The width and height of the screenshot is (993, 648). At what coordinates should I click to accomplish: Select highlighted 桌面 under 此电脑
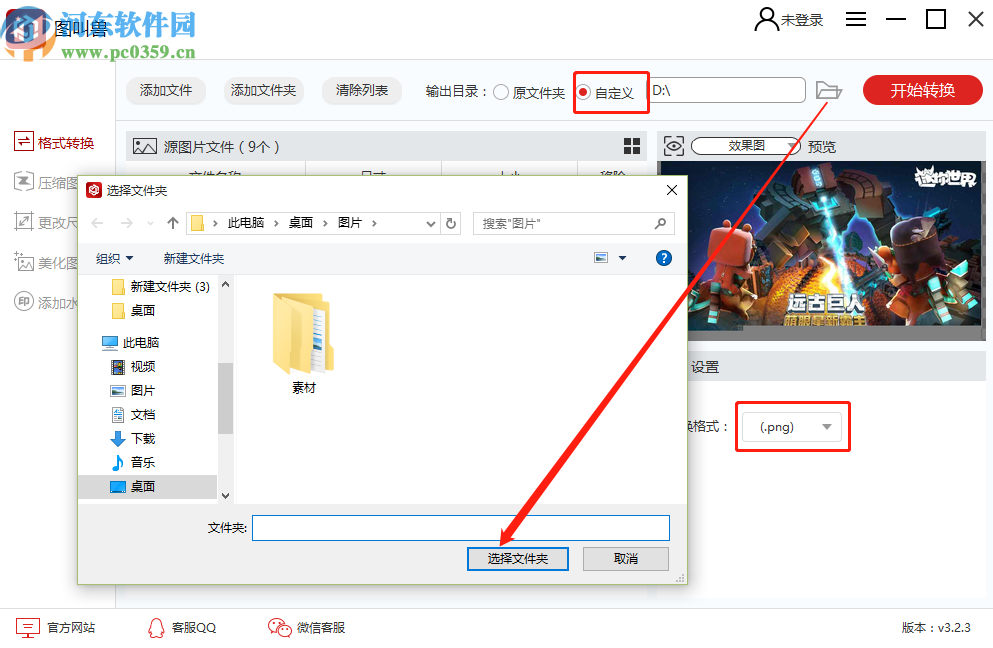[x=148, y=486]
